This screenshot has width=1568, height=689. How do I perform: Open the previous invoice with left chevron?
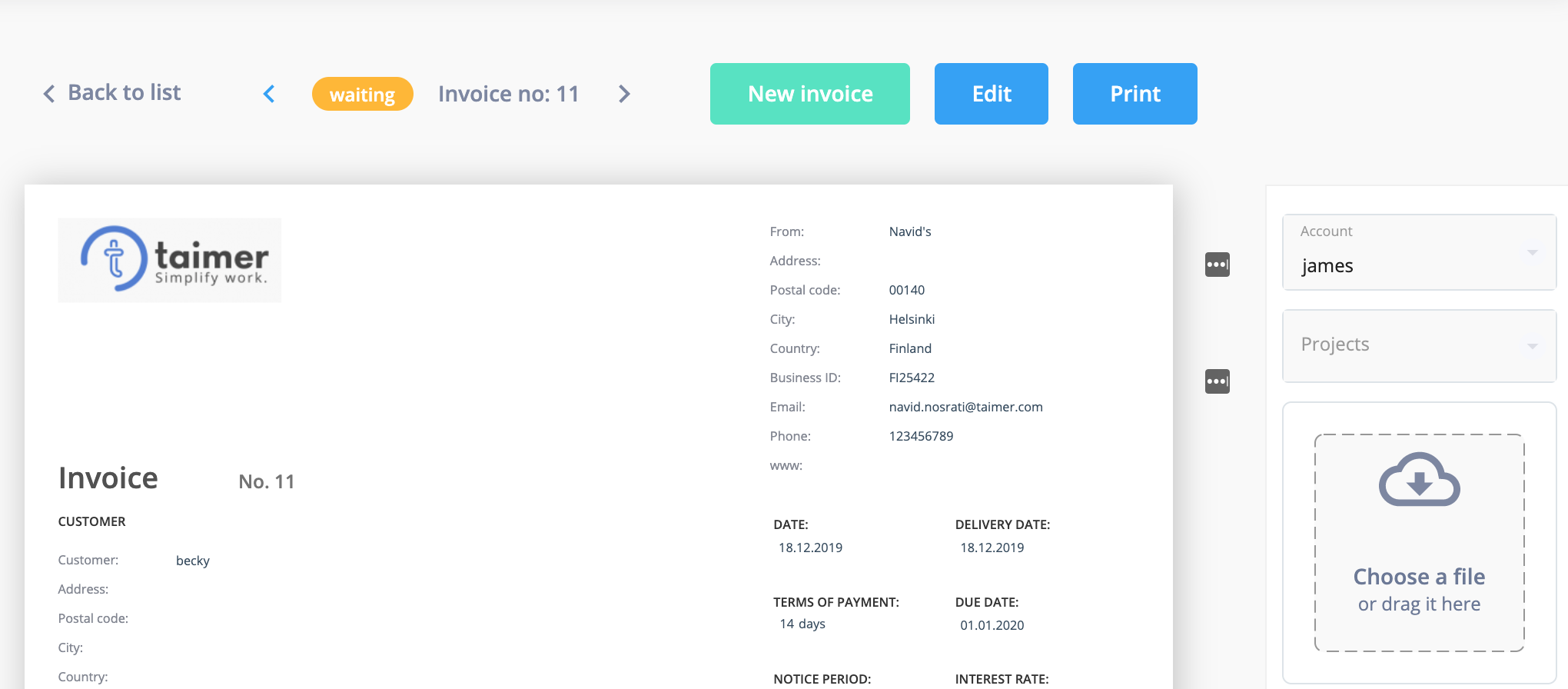coord(269,94)
